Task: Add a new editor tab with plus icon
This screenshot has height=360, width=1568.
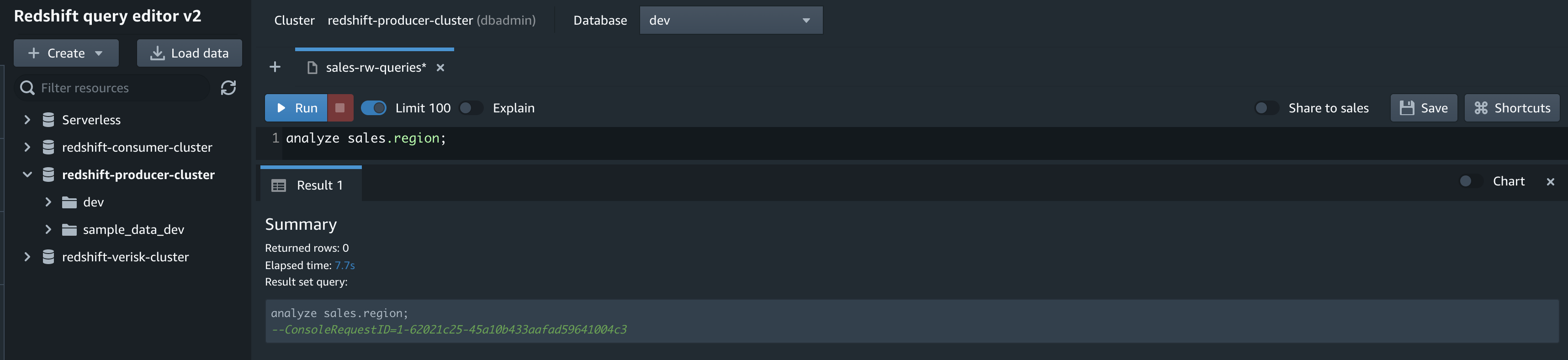Action: tap(275, 67)
